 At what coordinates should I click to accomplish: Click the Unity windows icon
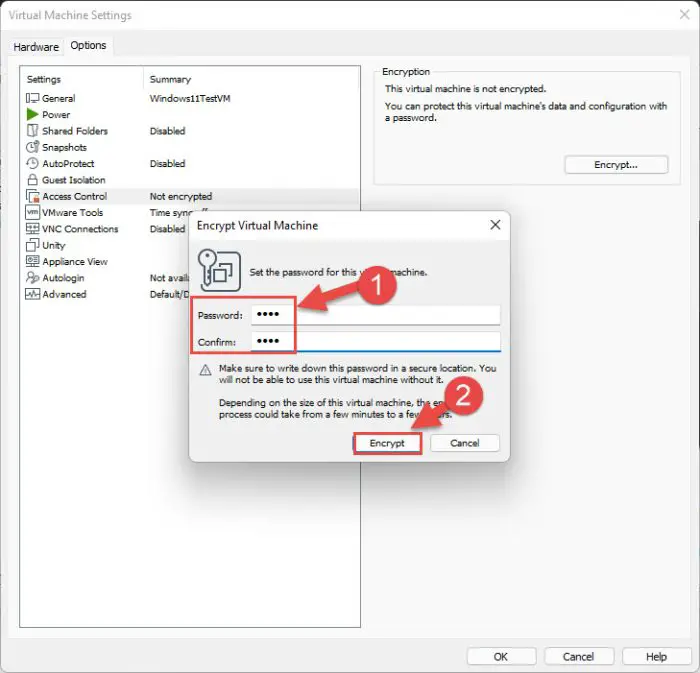tap(32, 245)
